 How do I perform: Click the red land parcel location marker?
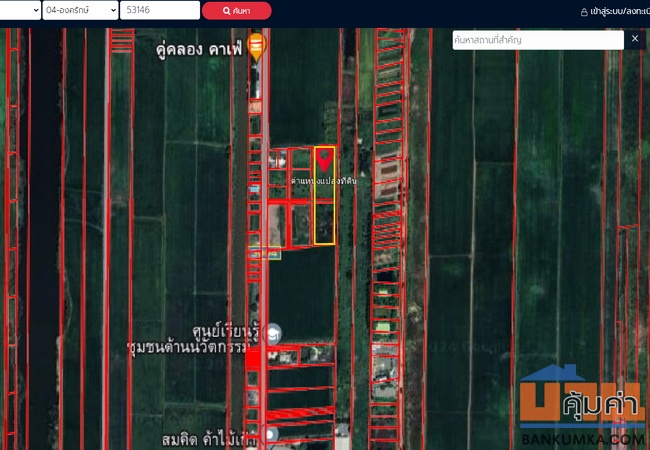pos(324,158)
